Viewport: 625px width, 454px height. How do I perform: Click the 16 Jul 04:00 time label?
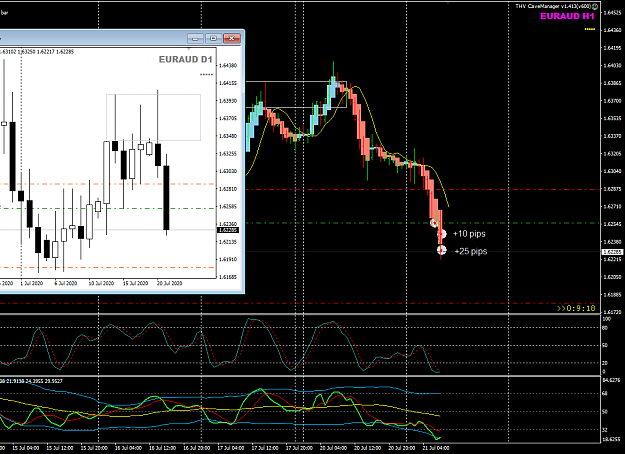point(128,448)
